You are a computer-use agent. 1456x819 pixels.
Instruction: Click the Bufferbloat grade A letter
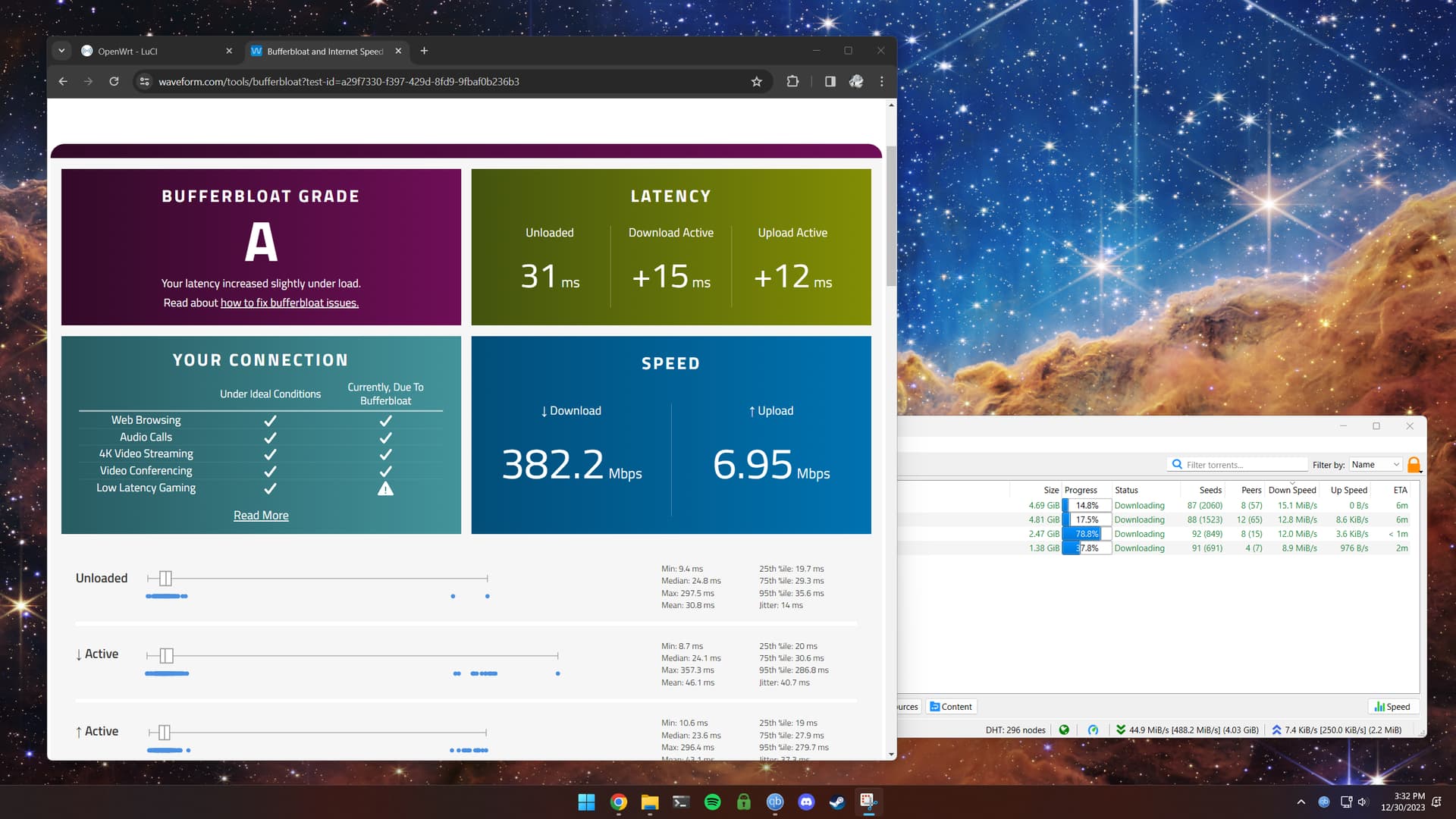click(261, 242)
